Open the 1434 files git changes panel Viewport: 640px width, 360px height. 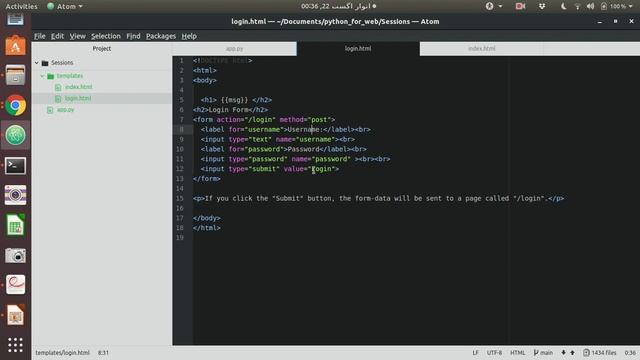[x=600, y=353]
